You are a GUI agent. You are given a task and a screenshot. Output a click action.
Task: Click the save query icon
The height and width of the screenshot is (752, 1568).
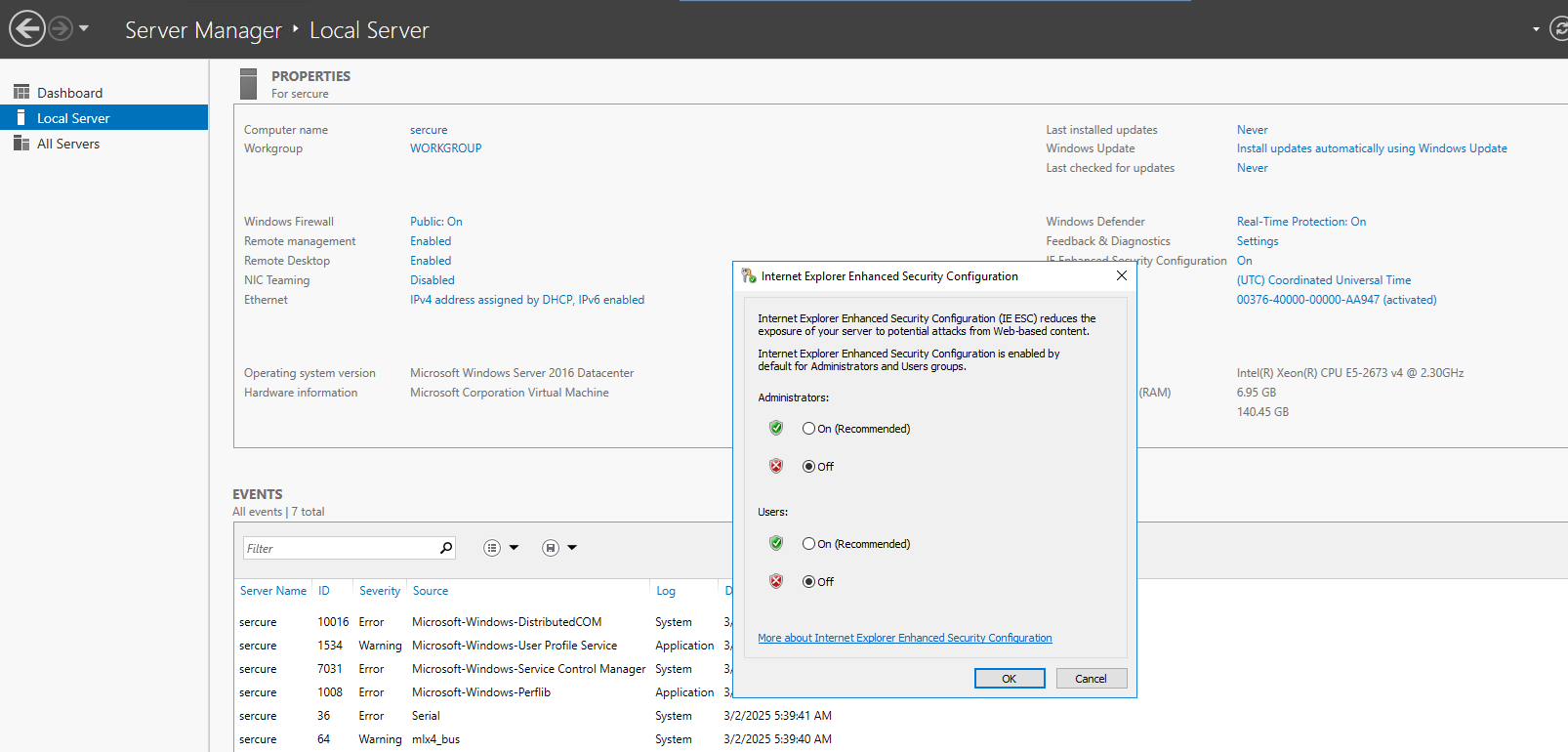pos(551,548)
